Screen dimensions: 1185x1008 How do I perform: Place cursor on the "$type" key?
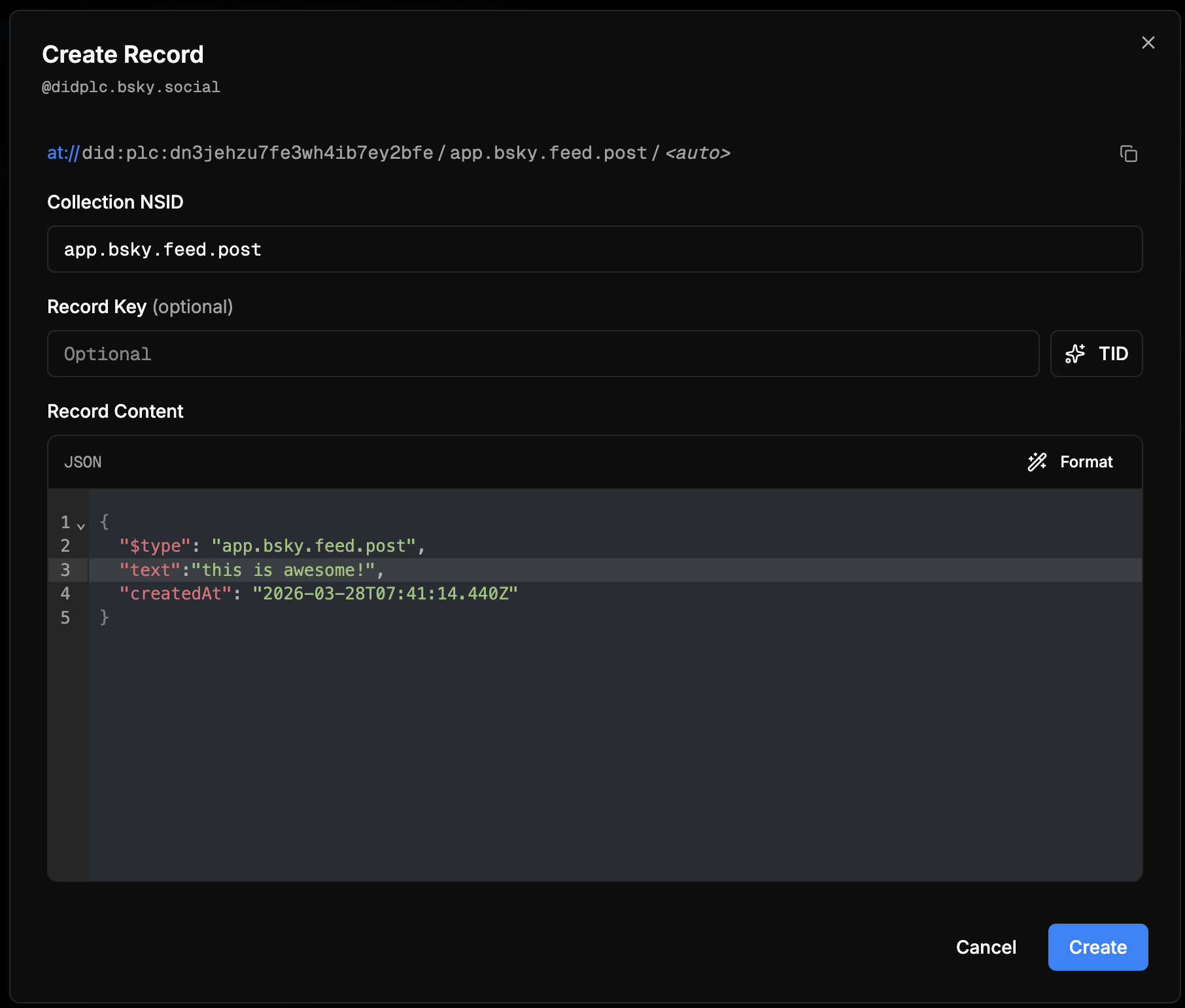tap(155, 546)
